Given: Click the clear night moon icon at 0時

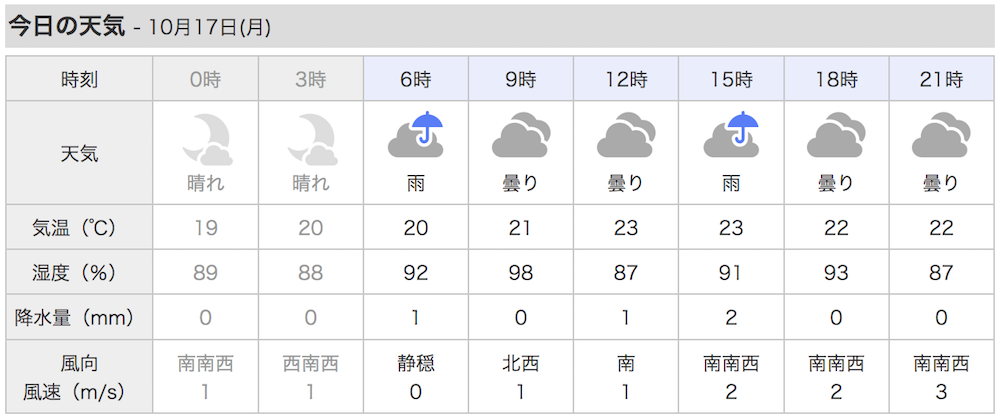Looking at the screenshot, I should pyautogui.click(x=206, y=140).
